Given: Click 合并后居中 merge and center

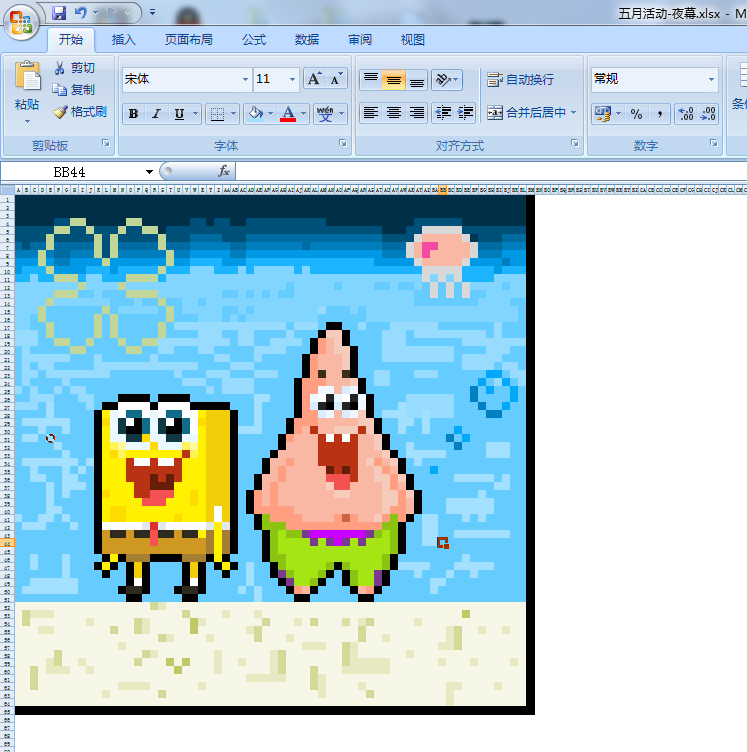Looking at the screenshot, I should [526, 113].
